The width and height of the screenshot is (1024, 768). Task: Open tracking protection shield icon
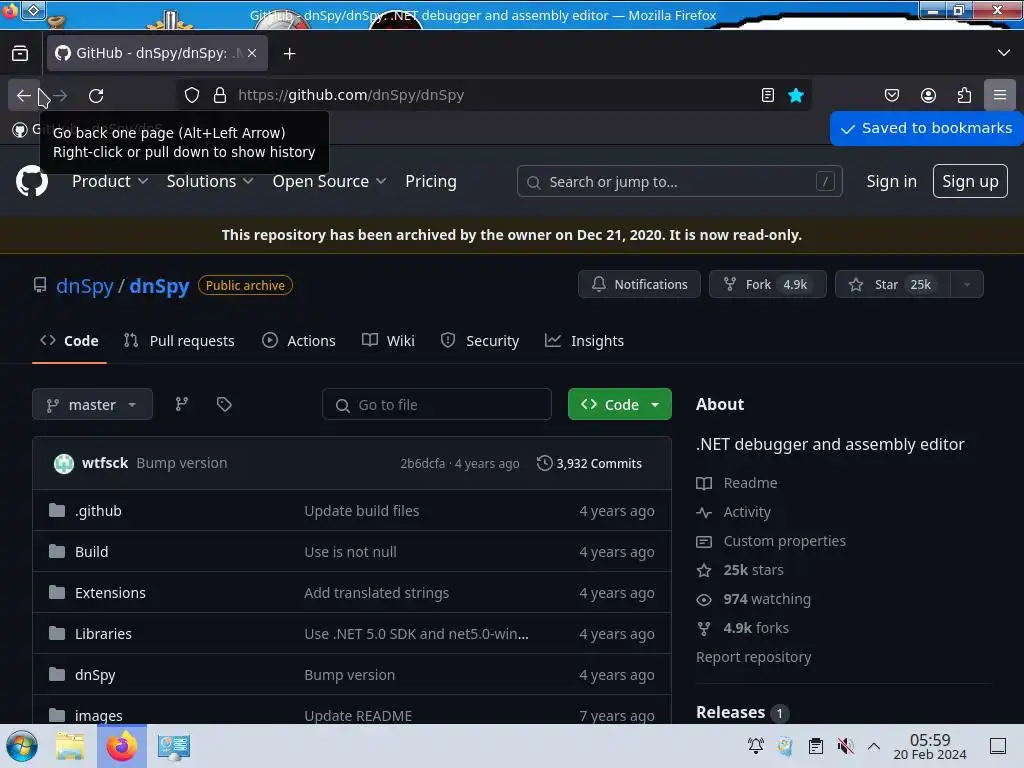pos(192,95)
